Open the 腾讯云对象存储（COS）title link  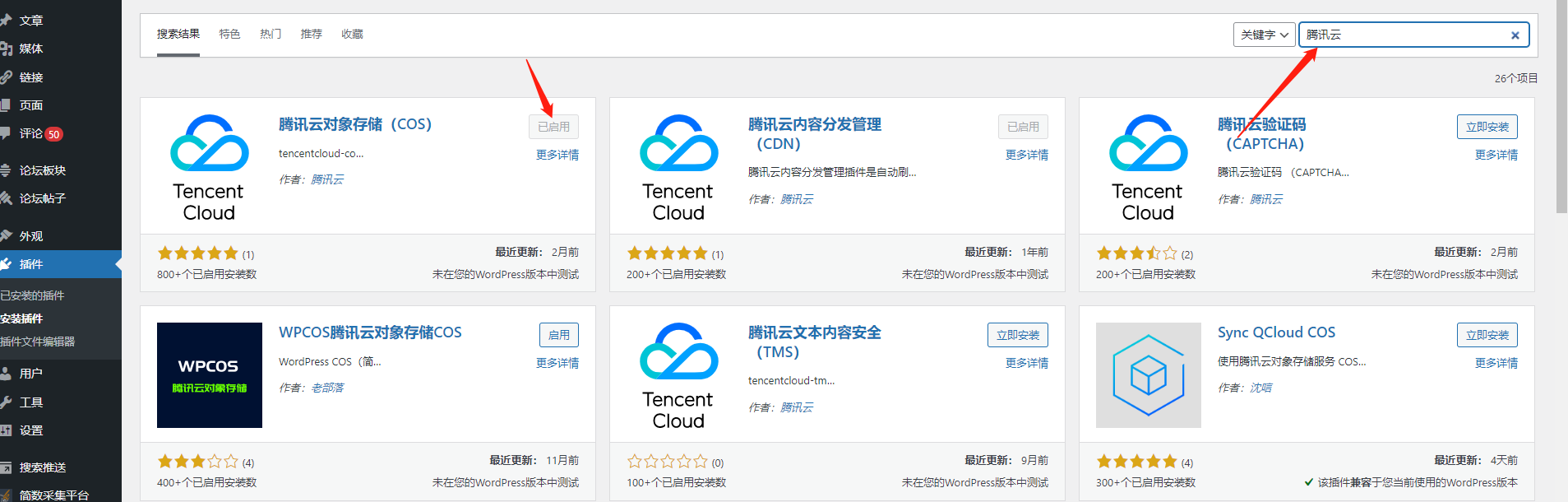[x=355, y=124]
